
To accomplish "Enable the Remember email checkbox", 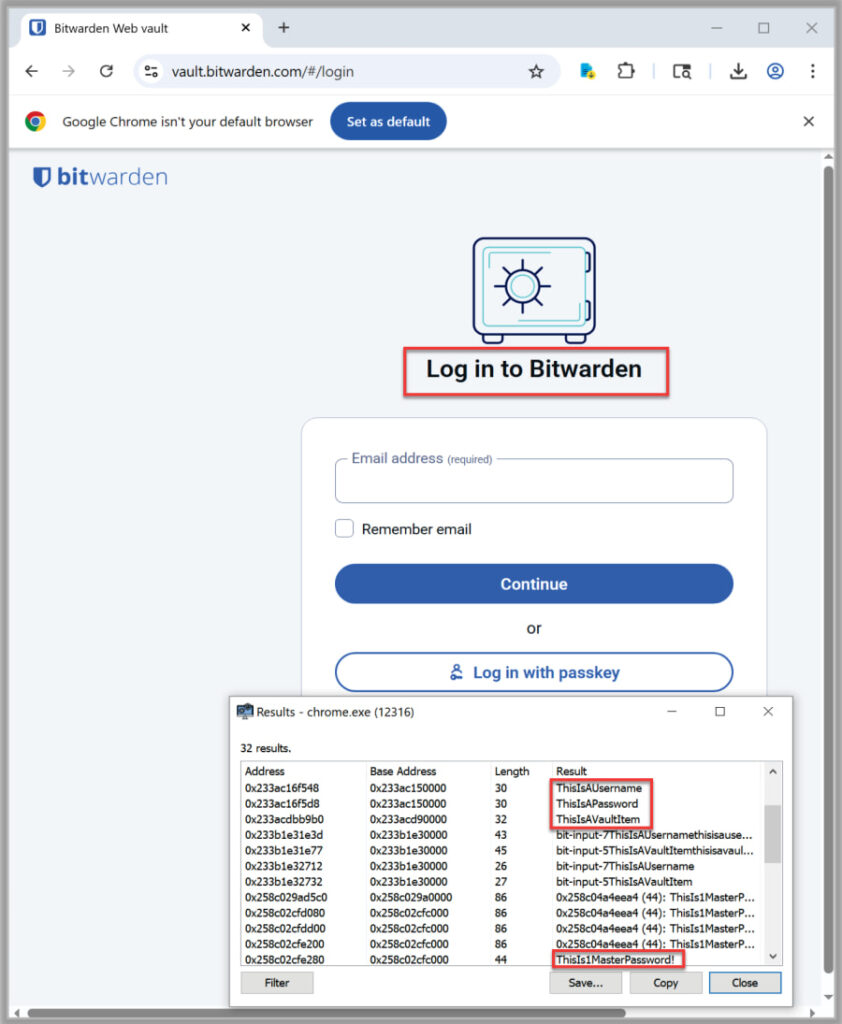I will point(344,529).
